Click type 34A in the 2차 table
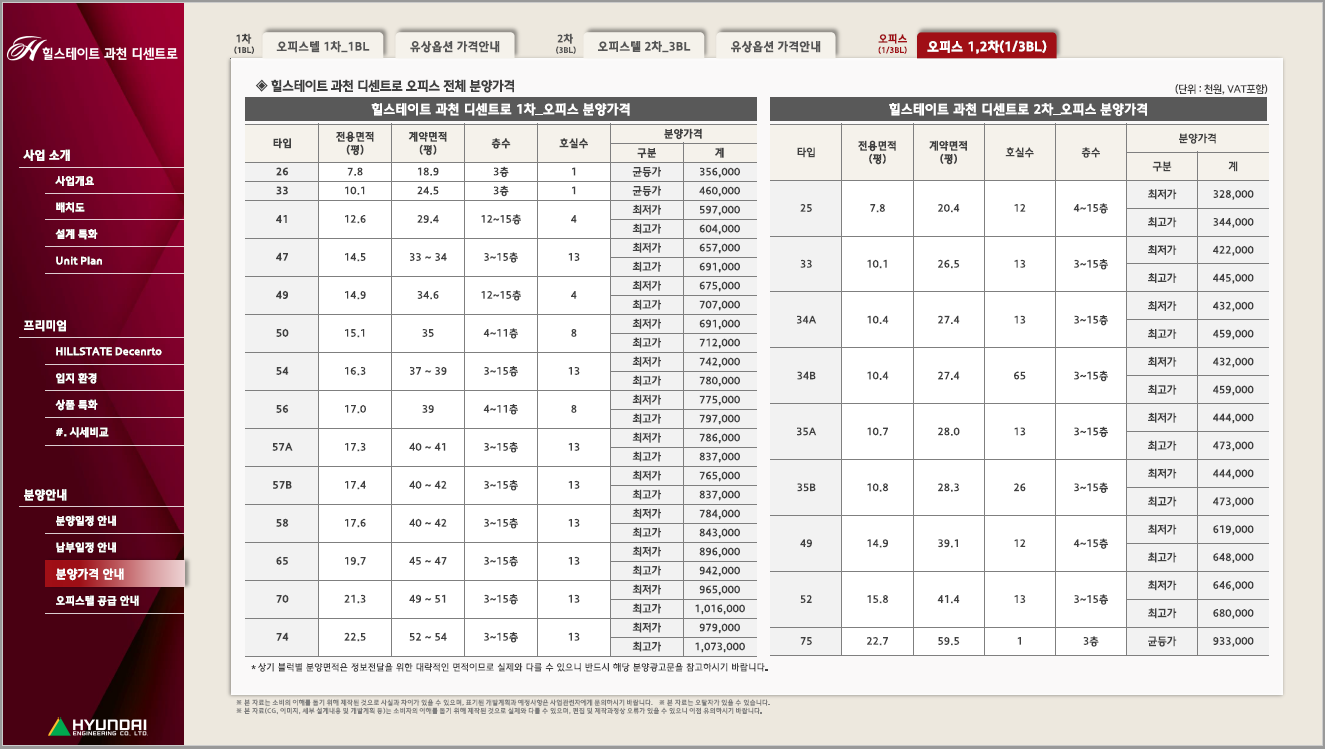This screenshot has width=1325, height=749. pos(806,320)
